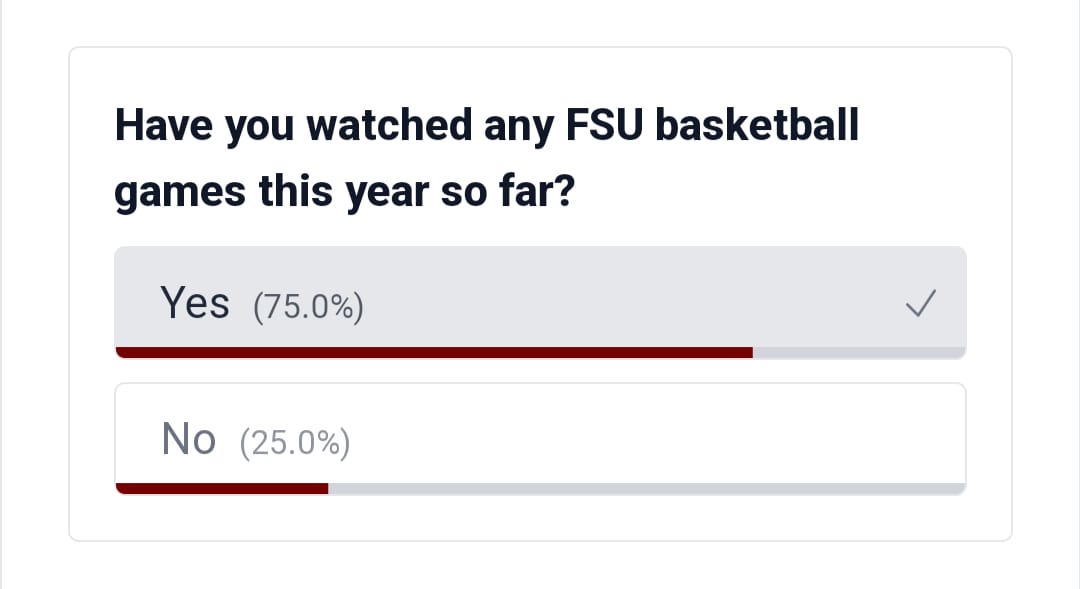1080x589 pixels.
Task: Click the gray unfilled part of No bar
Action: 647,489
